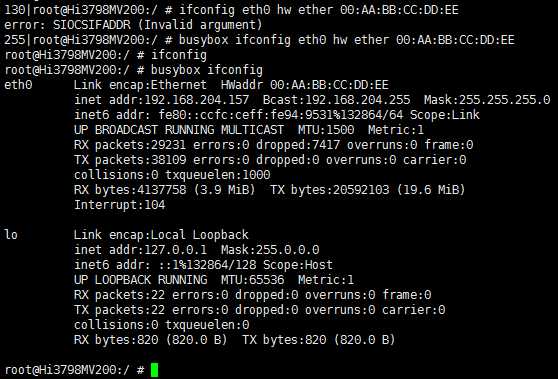Click the TX packets:38109 value
Image resolution: width=558 pixels, height=379 pixels.
130,160
